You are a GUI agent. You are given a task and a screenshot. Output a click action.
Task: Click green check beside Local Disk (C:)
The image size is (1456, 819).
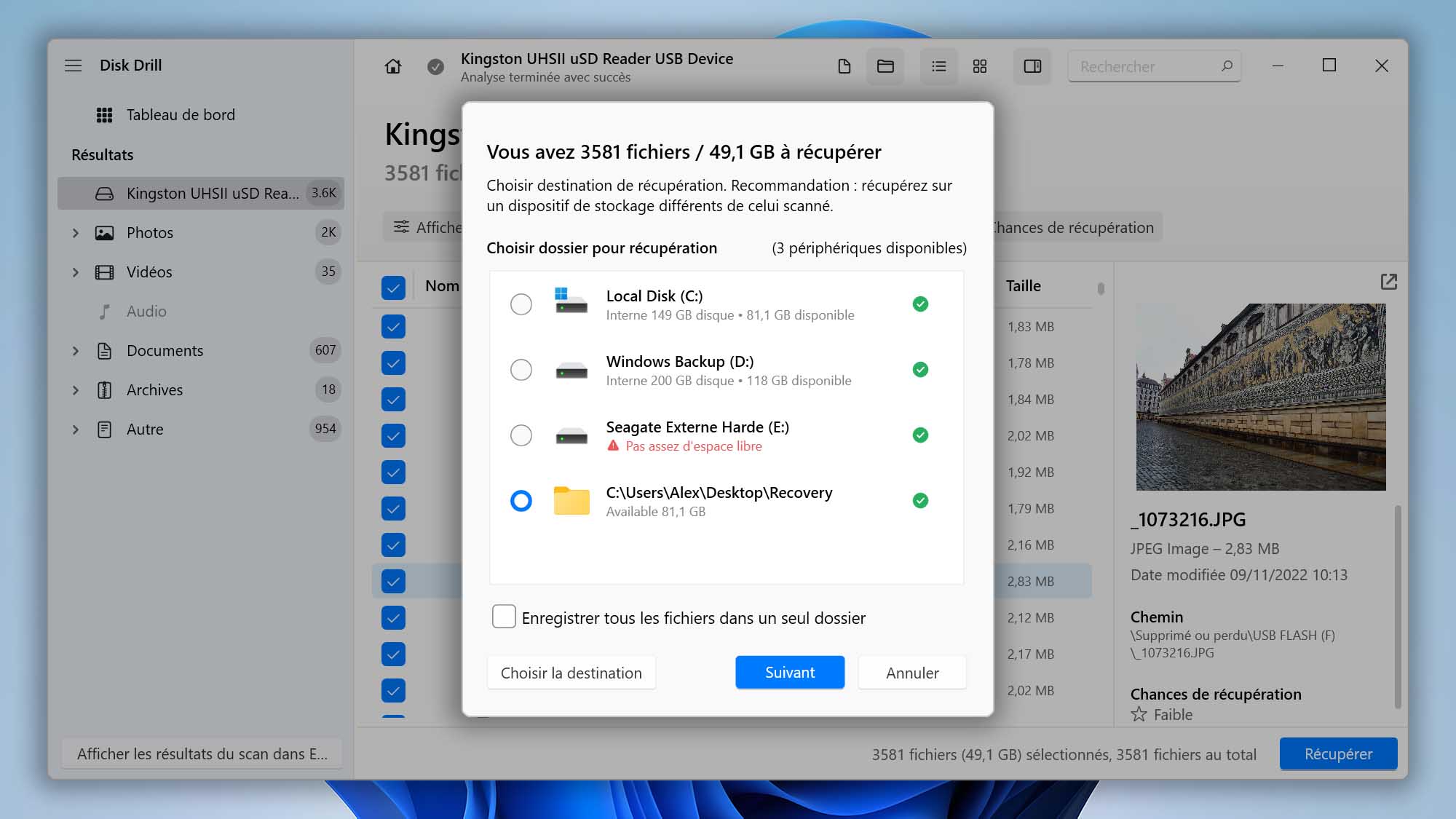920,304
